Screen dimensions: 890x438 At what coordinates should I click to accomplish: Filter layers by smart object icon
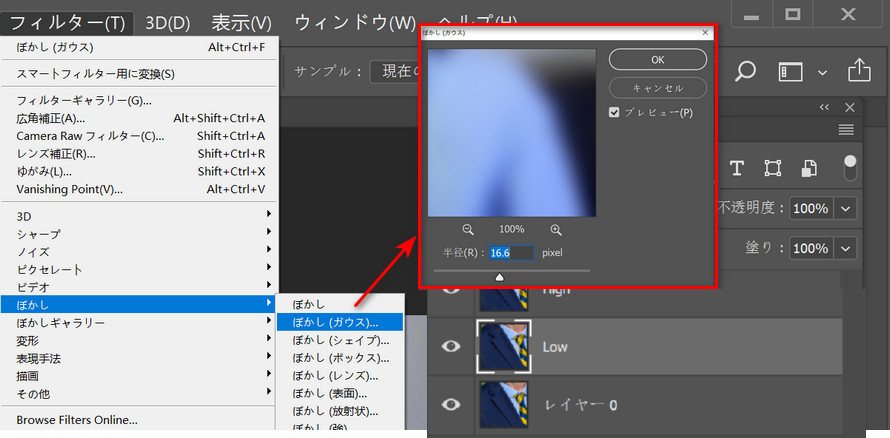click(809, 168)
